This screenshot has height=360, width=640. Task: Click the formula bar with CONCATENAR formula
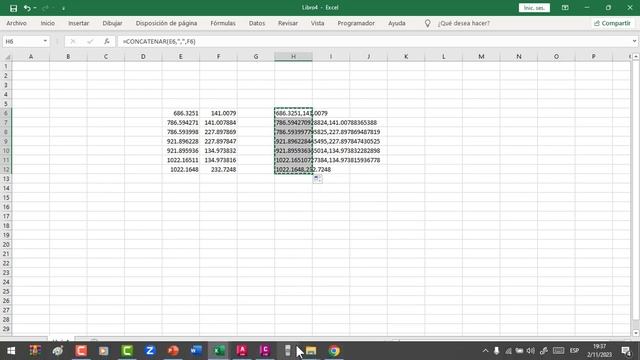click(x=373, y=41)
